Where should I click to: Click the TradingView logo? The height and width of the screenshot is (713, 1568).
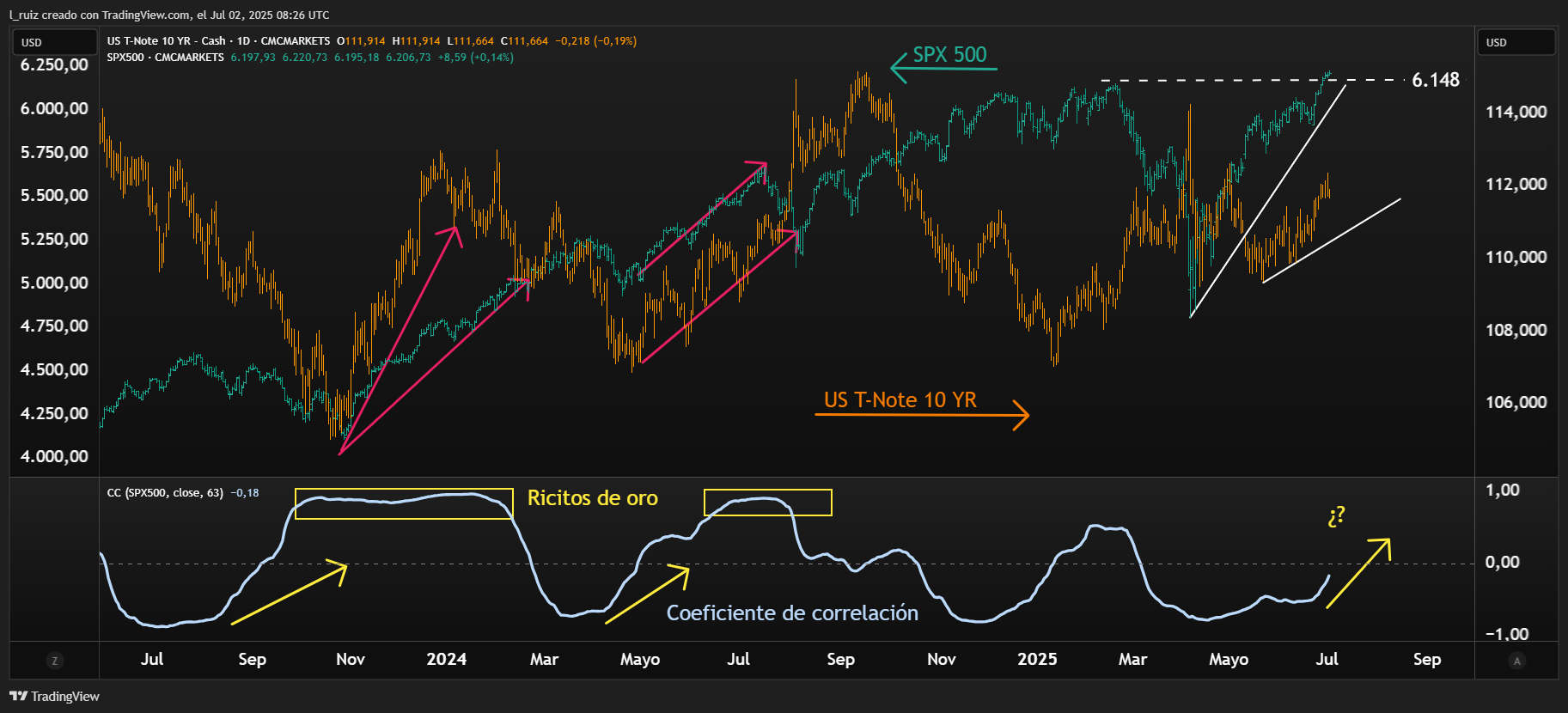click(55, 696)
